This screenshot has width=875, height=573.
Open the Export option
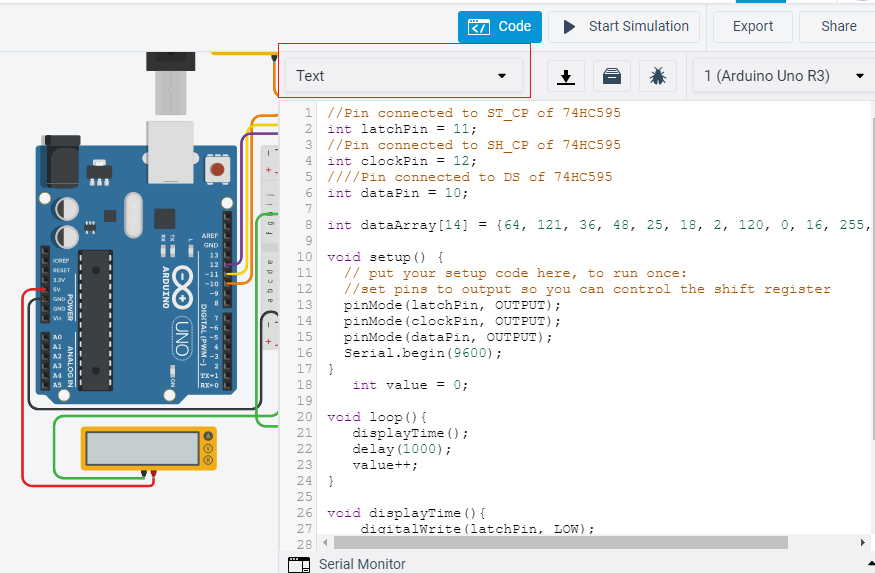point(753,27)
